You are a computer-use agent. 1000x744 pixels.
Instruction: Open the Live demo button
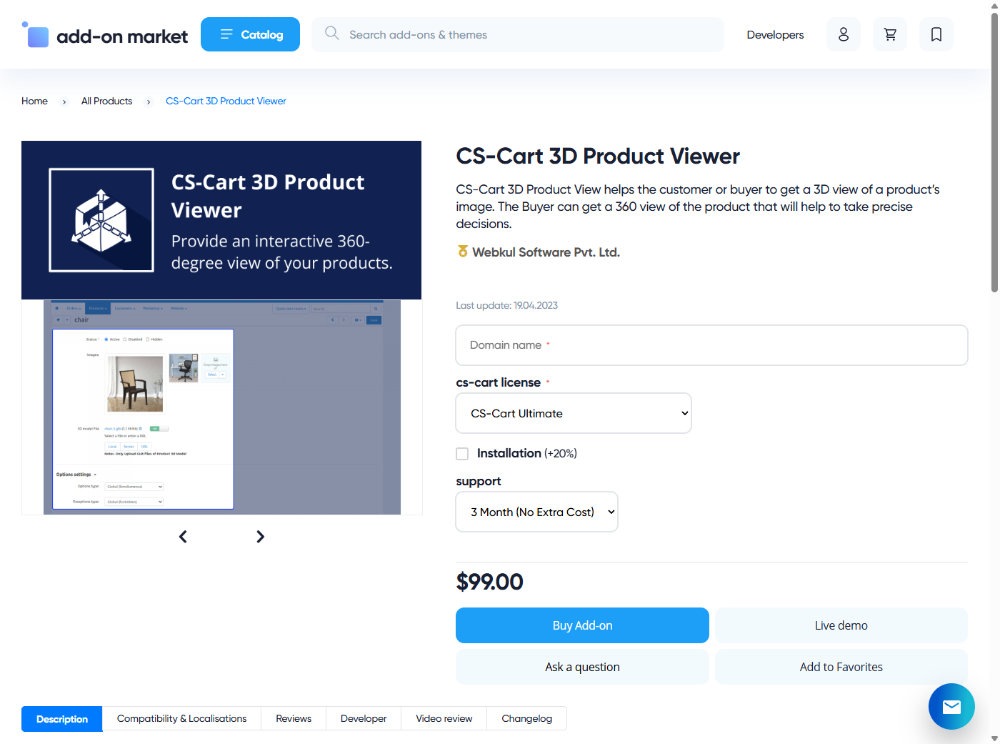pyautogui.click(x=841, y=626)
